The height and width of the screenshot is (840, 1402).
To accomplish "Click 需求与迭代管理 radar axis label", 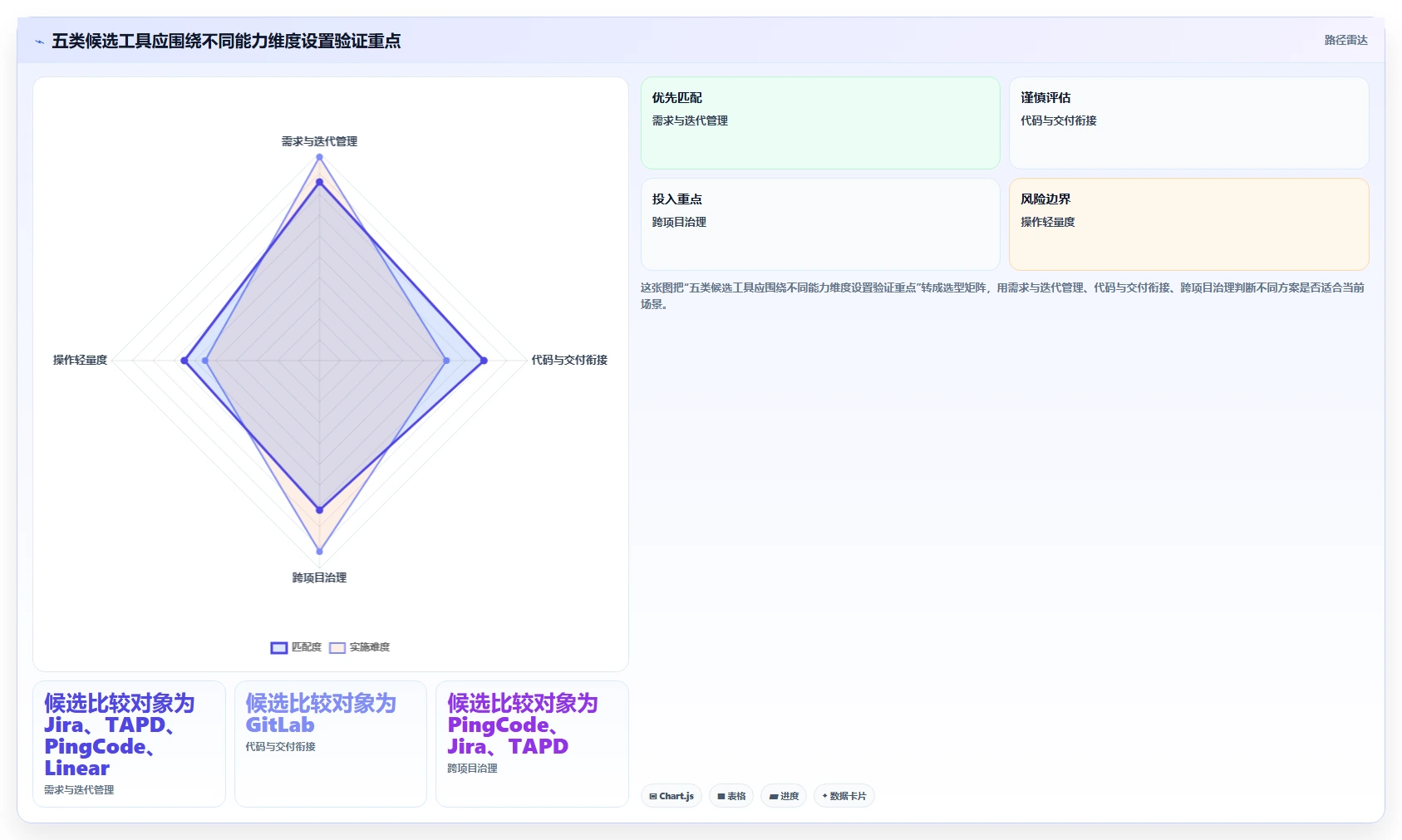I will [x=319, y=141].
